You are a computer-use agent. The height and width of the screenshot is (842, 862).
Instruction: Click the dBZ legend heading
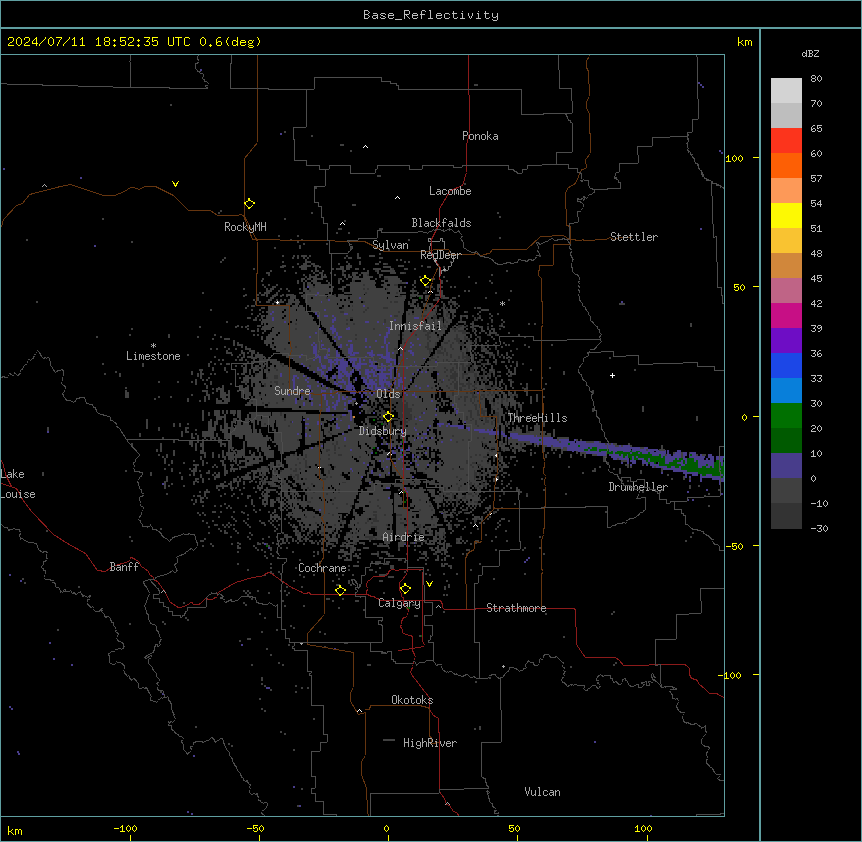810,53
